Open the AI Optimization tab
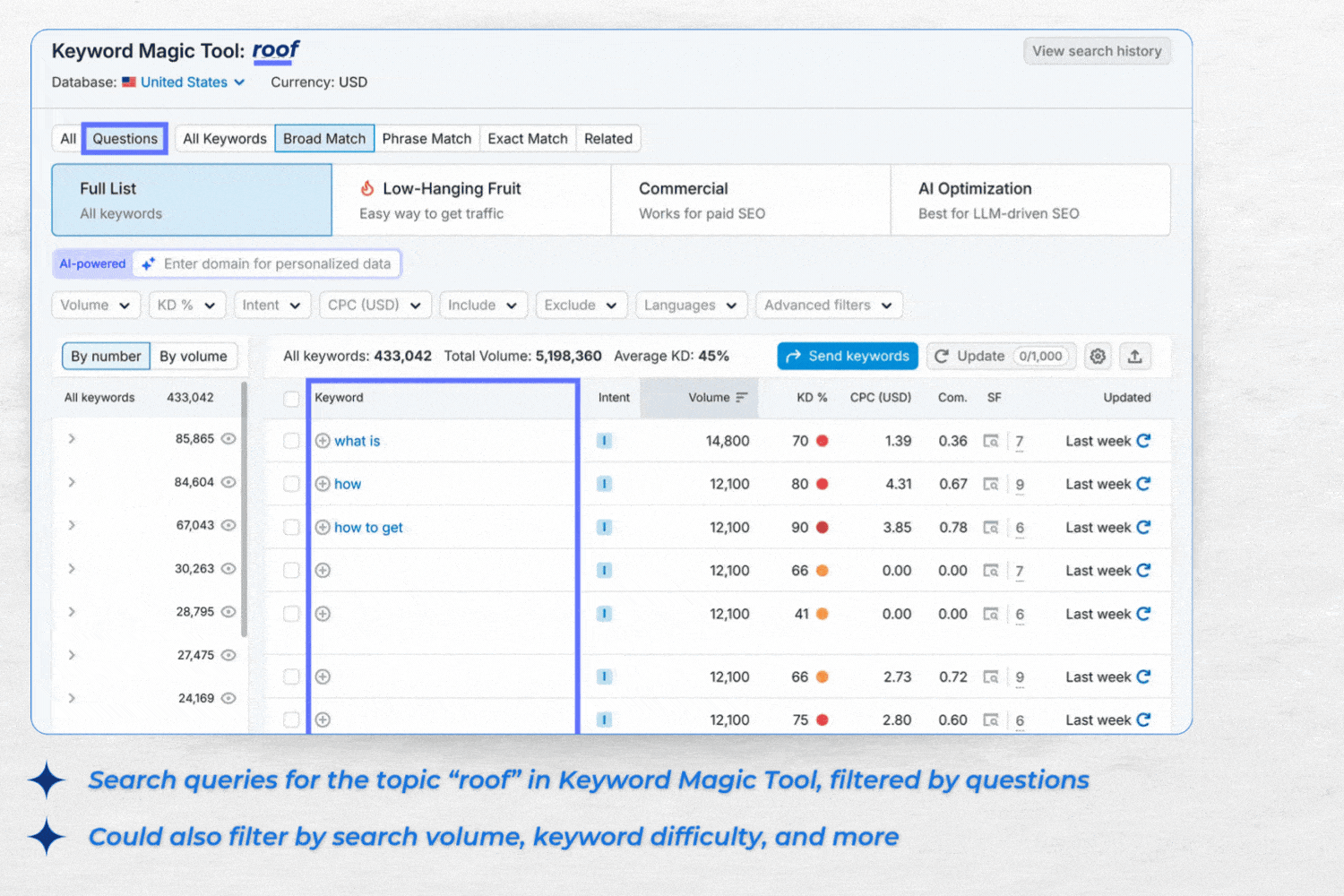This screenshot has width=1344, height=896. coord(1030,200)
